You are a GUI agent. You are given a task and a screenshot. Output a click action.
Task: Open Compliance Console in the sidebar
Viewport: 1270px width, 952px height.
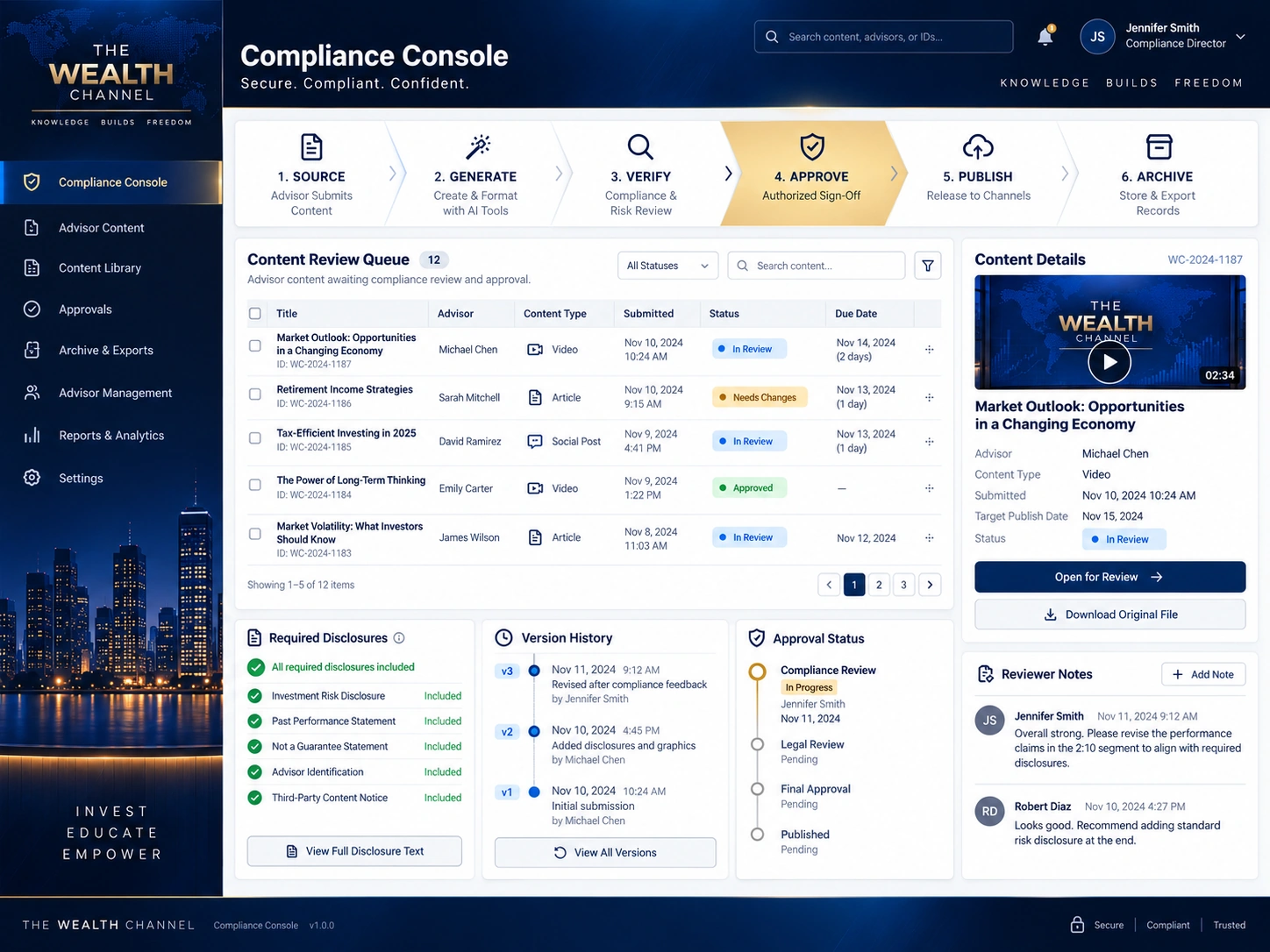tap(111, 182)
